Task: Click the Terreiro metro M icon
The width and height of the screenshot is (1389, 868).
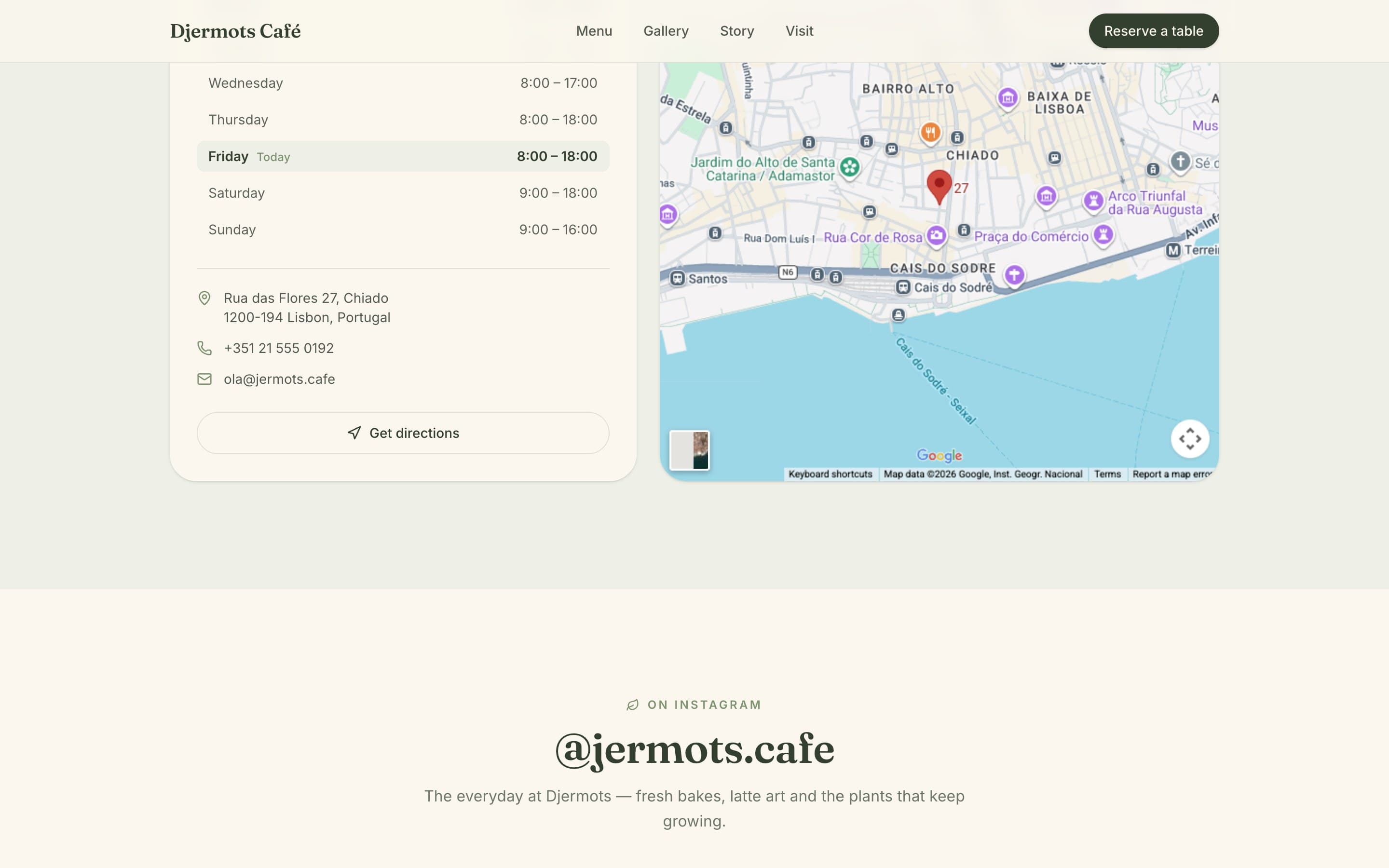Action: (x=1173, y=250)
